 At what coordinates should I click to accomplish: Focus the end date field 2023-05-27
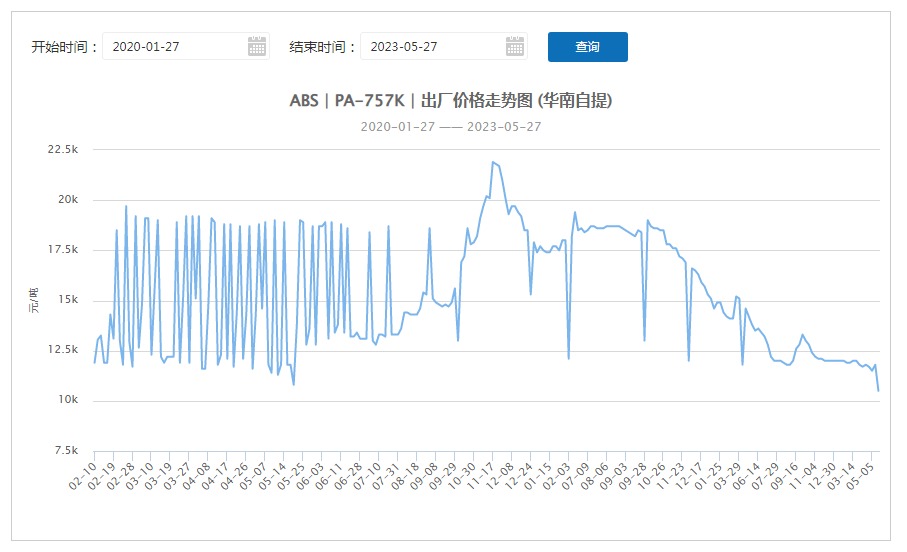click(444, 46)
